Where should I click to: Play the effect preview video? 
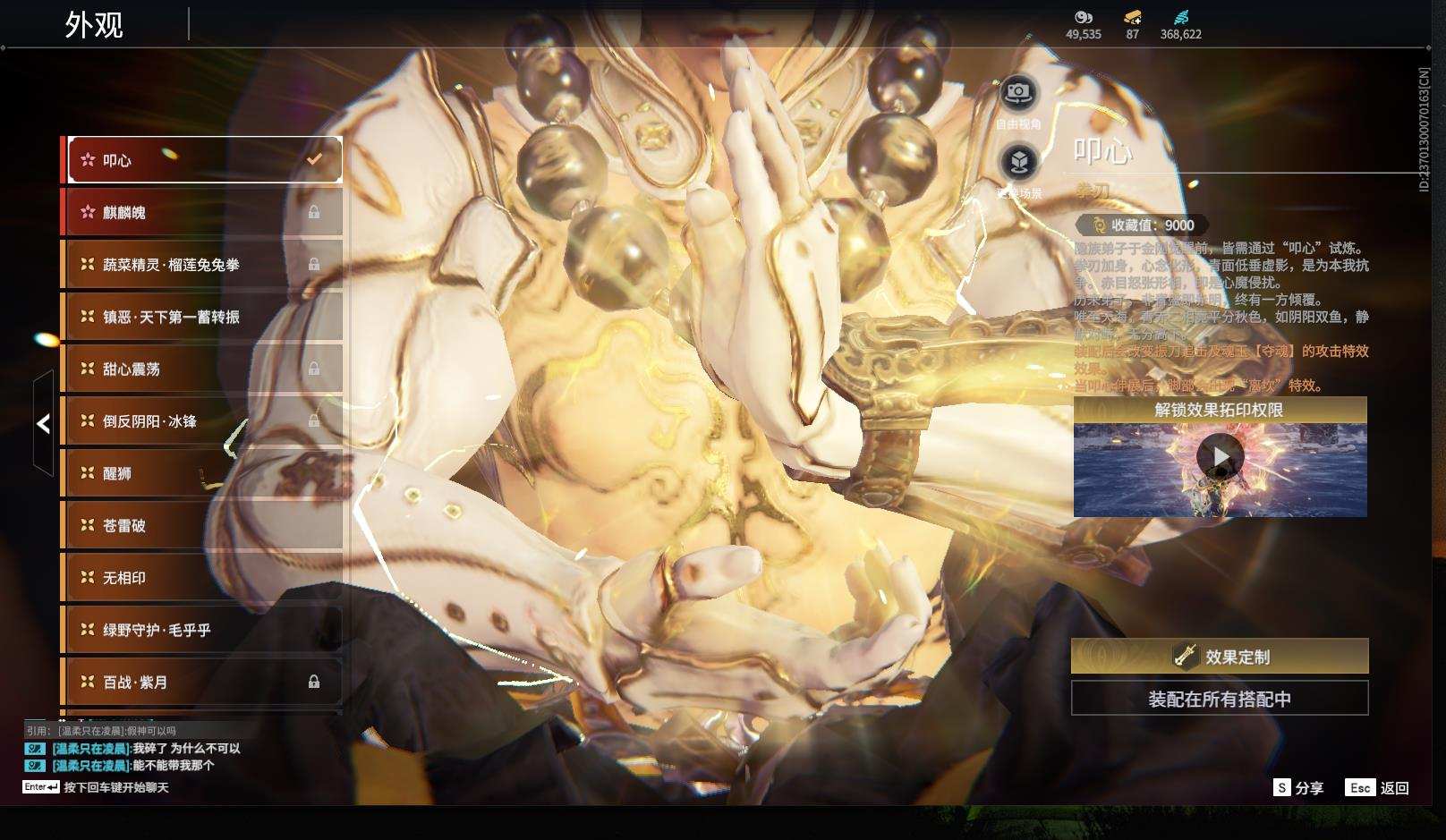1221,457
